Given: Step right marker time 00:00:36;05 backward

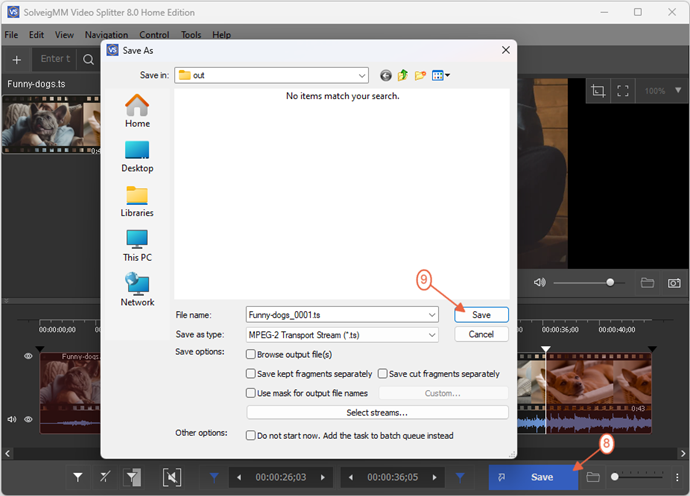Looking at the screenshot, I should tap(351, 477).
